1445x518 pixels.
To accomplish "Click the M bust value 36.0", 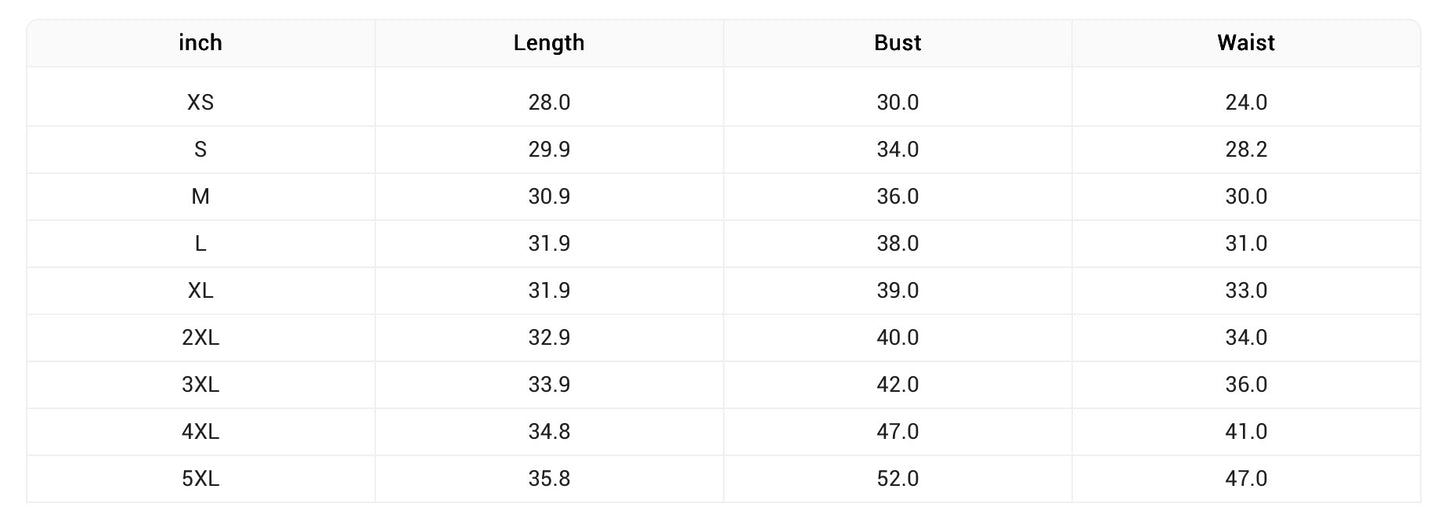I will (897, 197).
